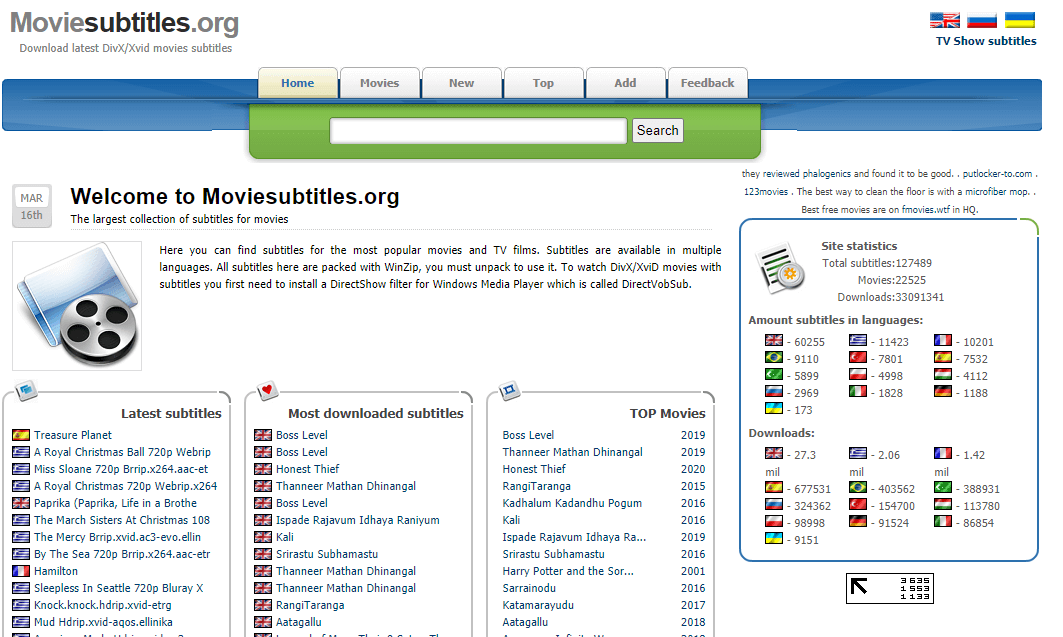This screenshot has height=637, width=1063.
Task: Open The March Sisters At Christmas subtitle
Action: click(122, 520)
